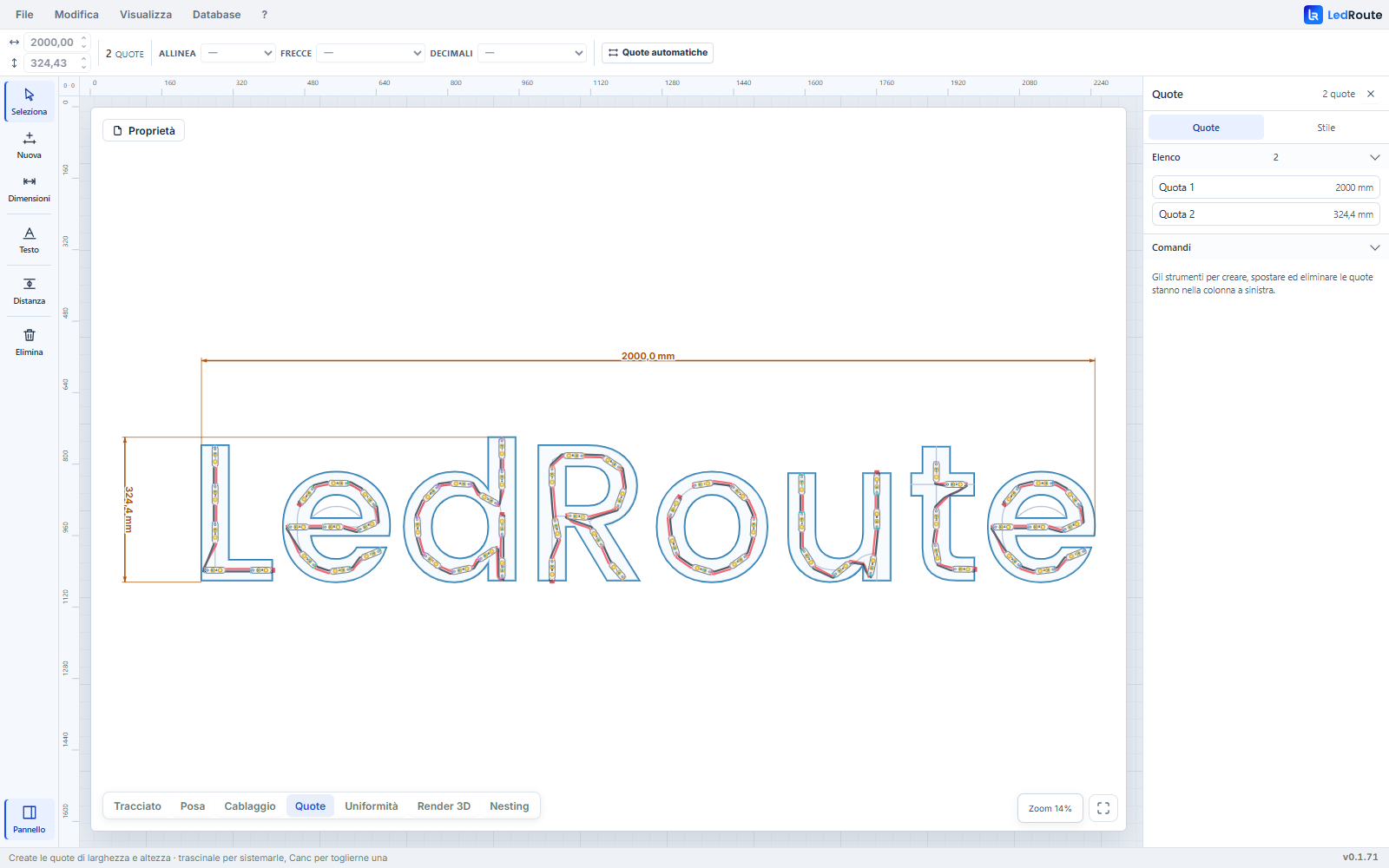Click the Elimina trash icon

(30, 342)
